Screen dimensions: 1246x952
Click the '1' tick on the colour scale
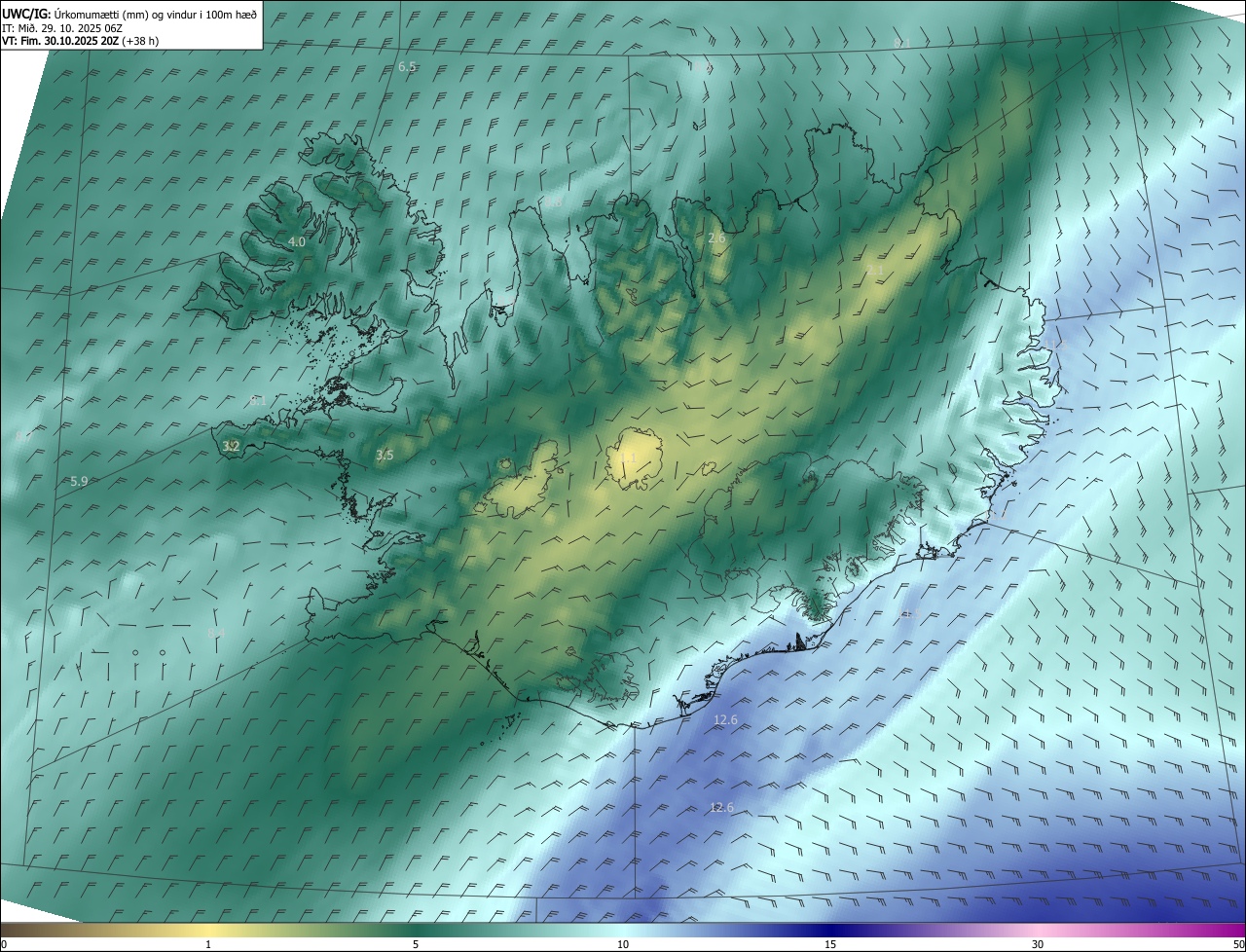click(x=208, y=944)
